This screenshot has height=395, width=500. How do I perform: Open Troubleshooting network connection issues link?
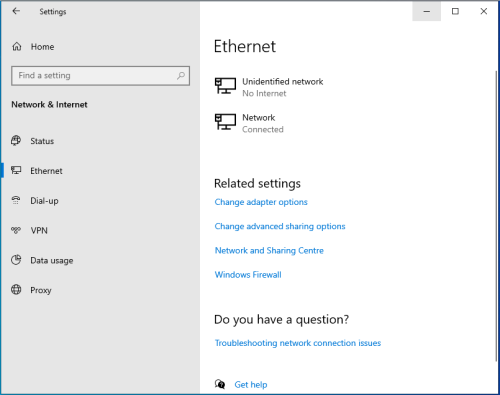click(x=298, y=343)
